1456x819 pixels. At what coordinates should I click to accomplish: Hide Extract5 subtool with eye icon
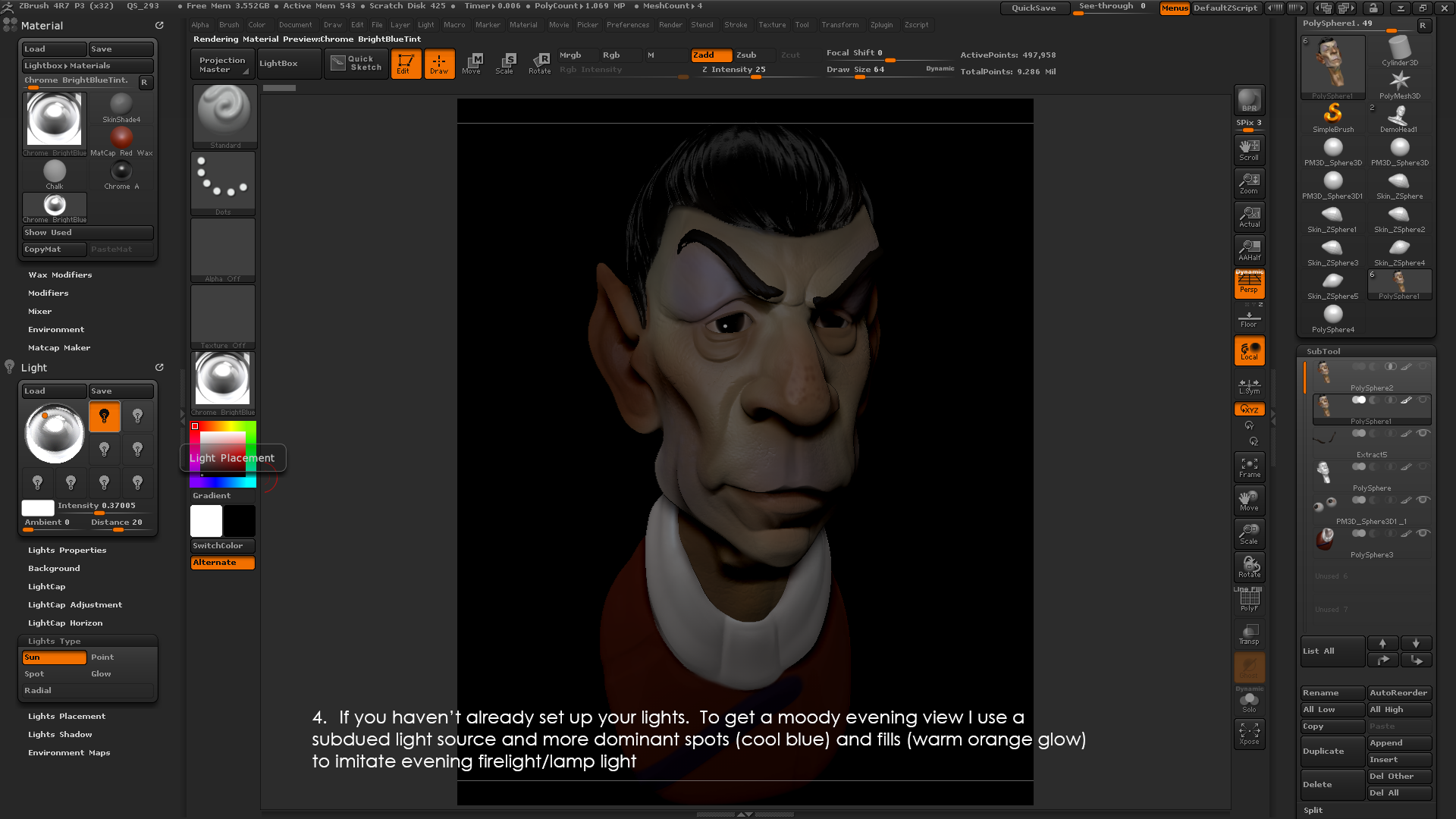[x=1423, y=433]
